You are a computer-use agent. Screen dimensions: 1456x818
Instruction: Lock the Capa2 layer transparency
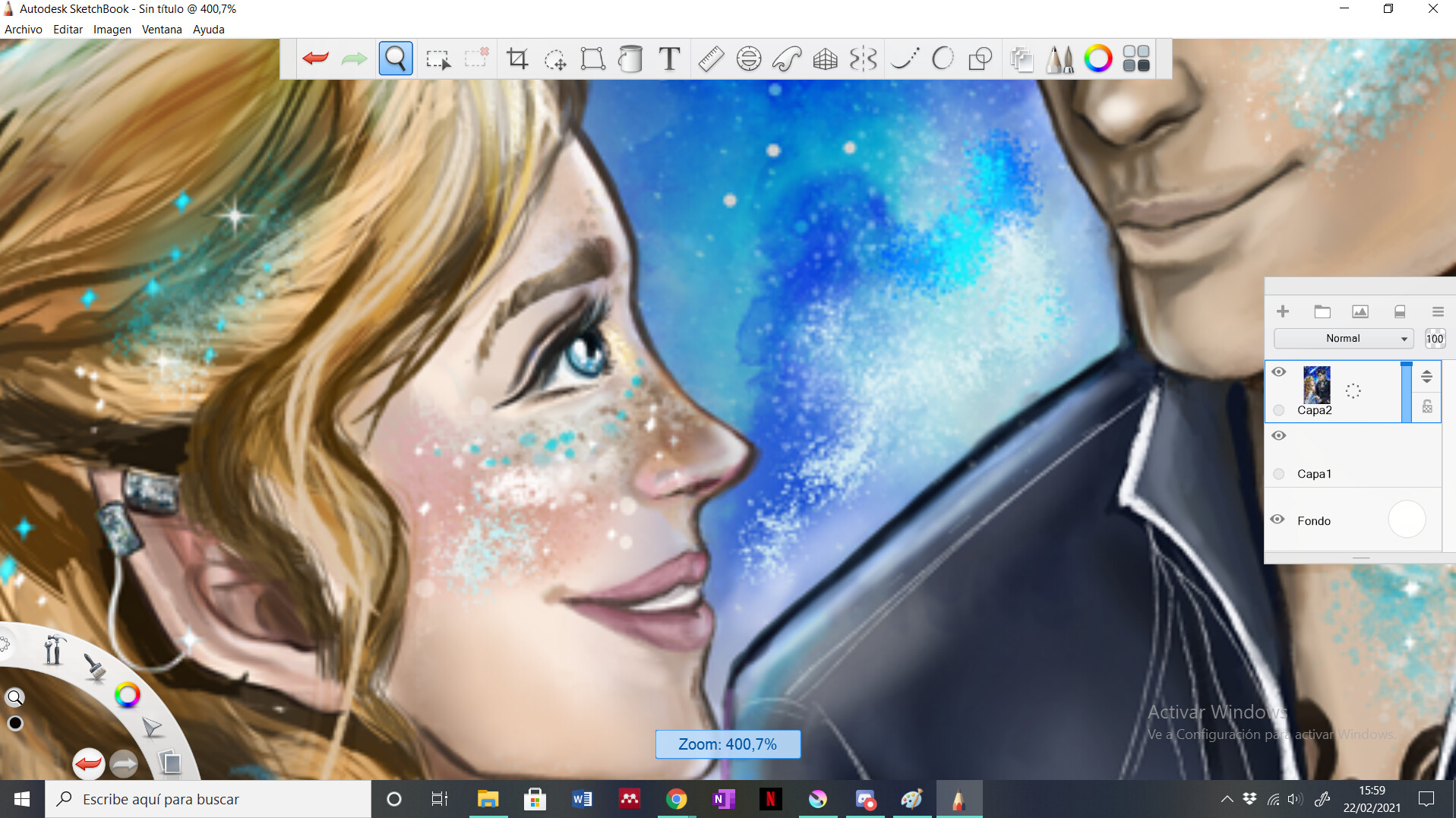[x=1427, y=406]
